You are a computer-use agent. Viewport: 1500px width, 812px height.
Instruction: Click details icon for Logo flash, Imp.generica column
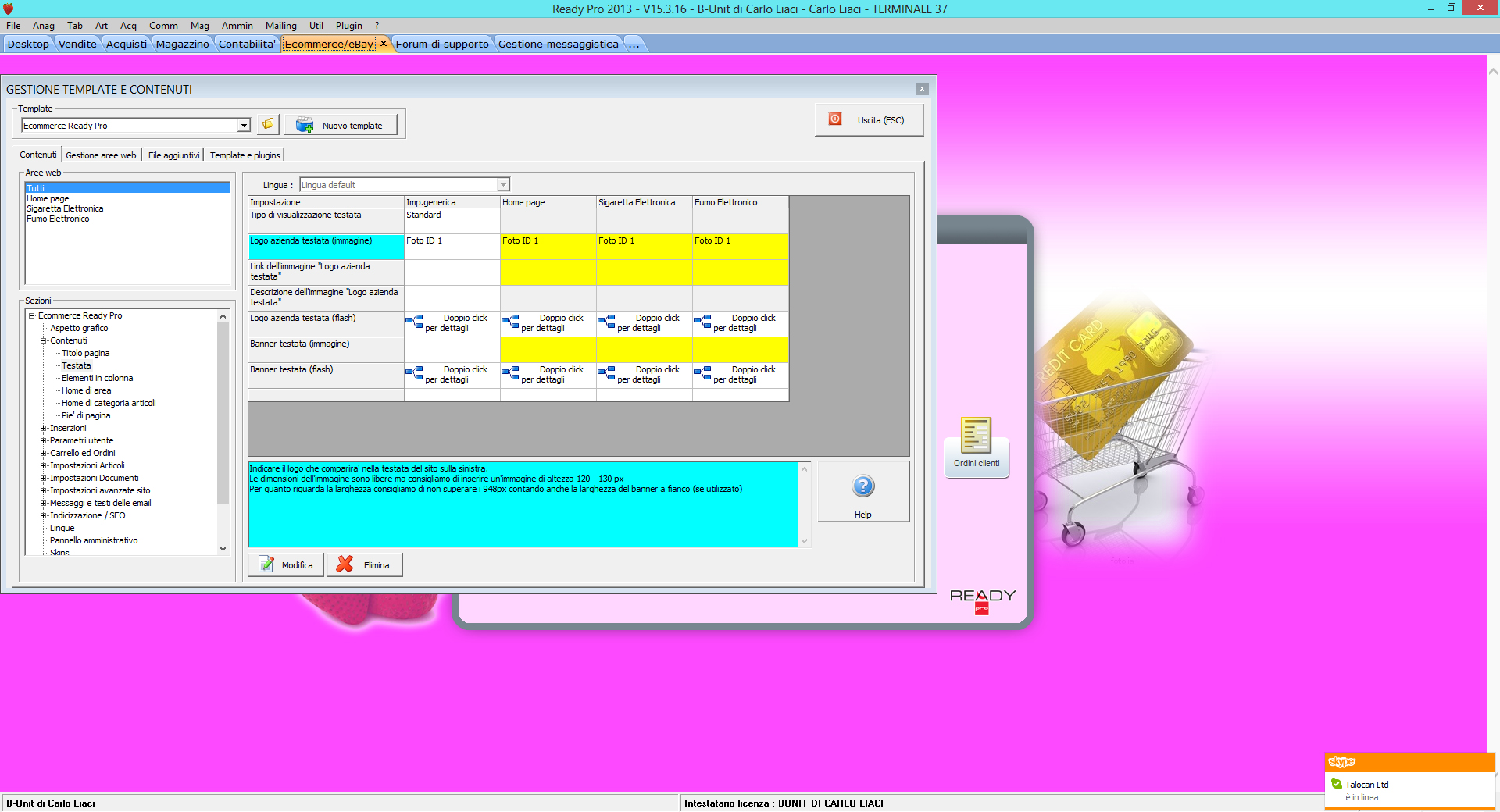[414, 321]
